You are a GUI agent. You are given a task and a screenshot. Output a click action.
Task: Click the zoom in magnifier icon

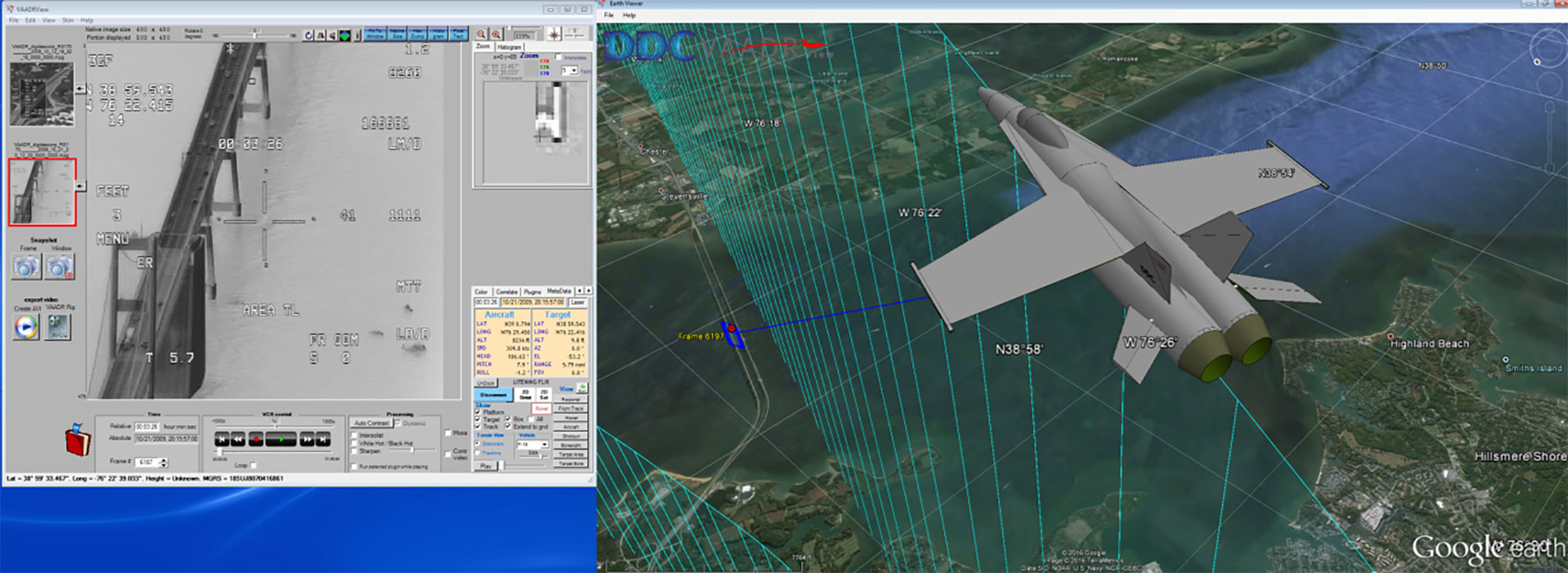click(495, 34)
